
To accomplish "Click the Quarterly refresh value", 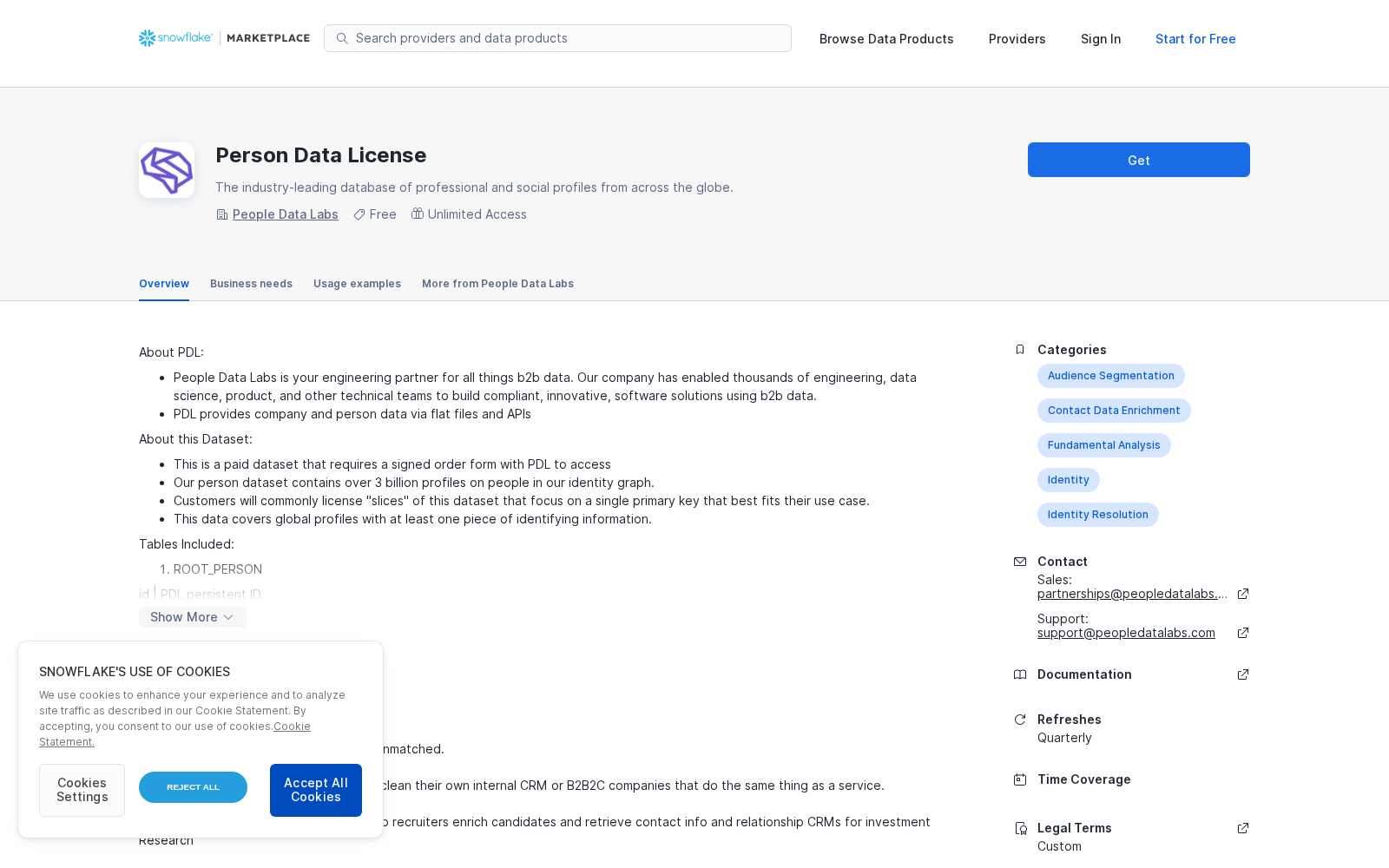I will (x=1064, y=738).
